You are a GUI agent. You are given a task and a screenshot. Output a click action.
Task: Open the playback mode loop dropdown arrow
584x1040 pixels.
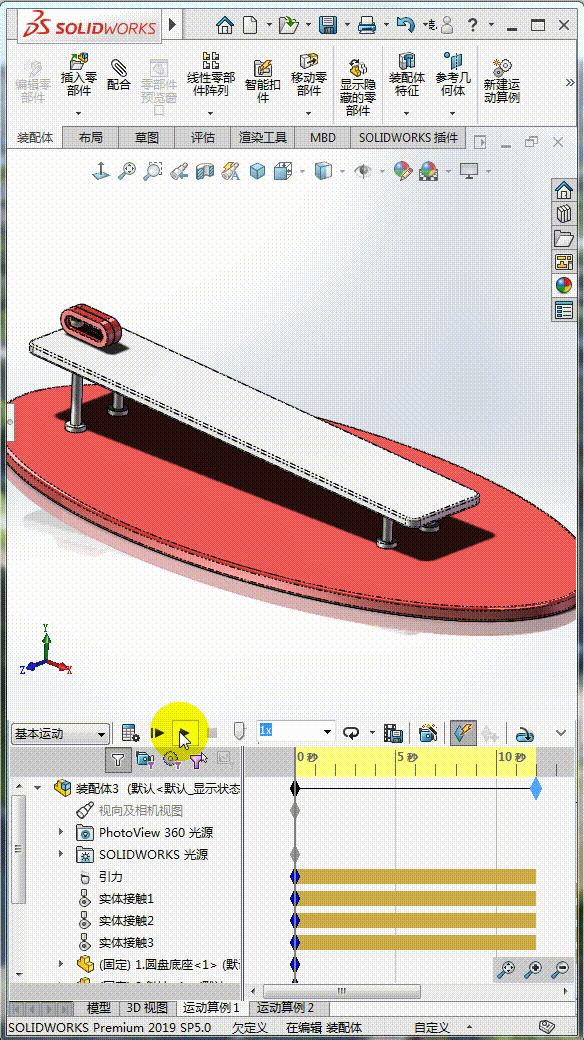click(x=372, y=733)
